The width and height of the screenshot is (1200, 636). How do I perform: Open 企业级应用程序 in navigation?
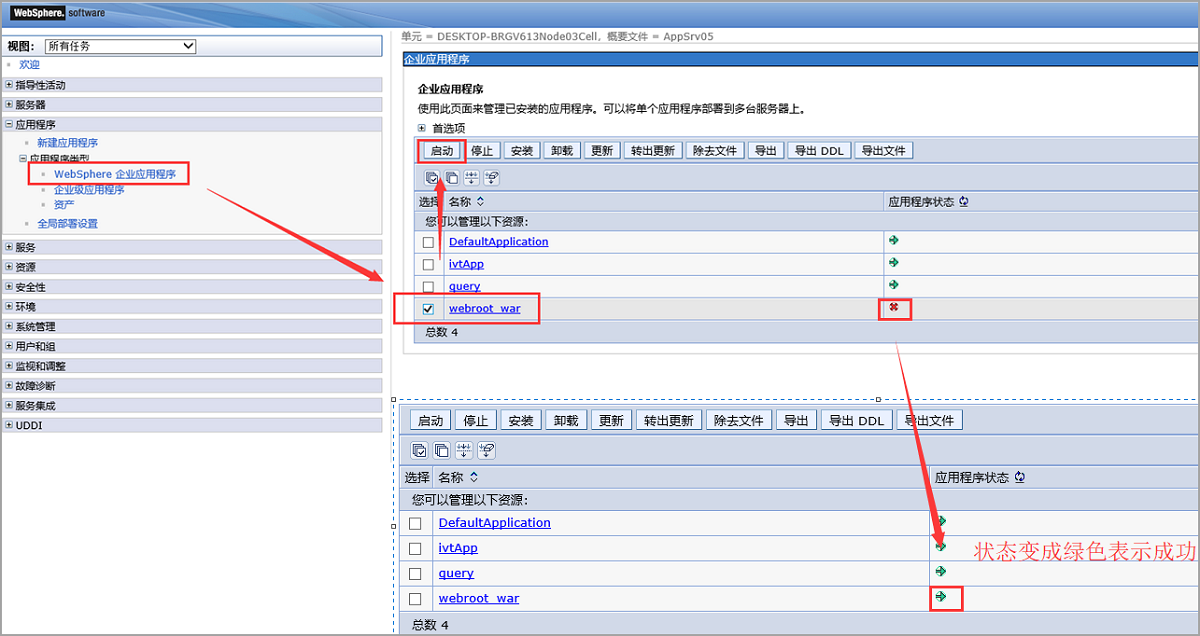tap(89, 189)
